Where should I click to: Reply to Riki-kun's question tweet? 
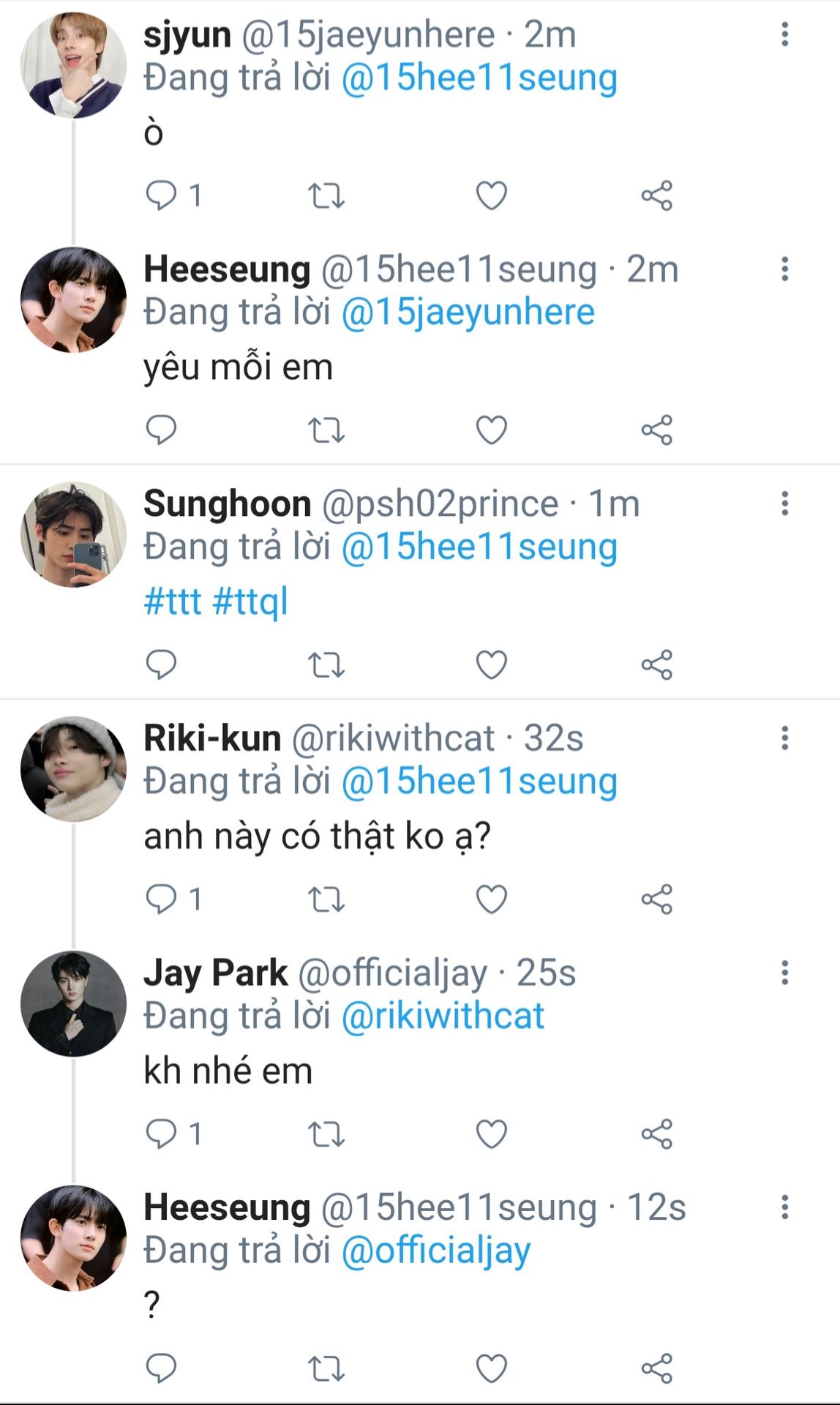click(x=162, y=899)
